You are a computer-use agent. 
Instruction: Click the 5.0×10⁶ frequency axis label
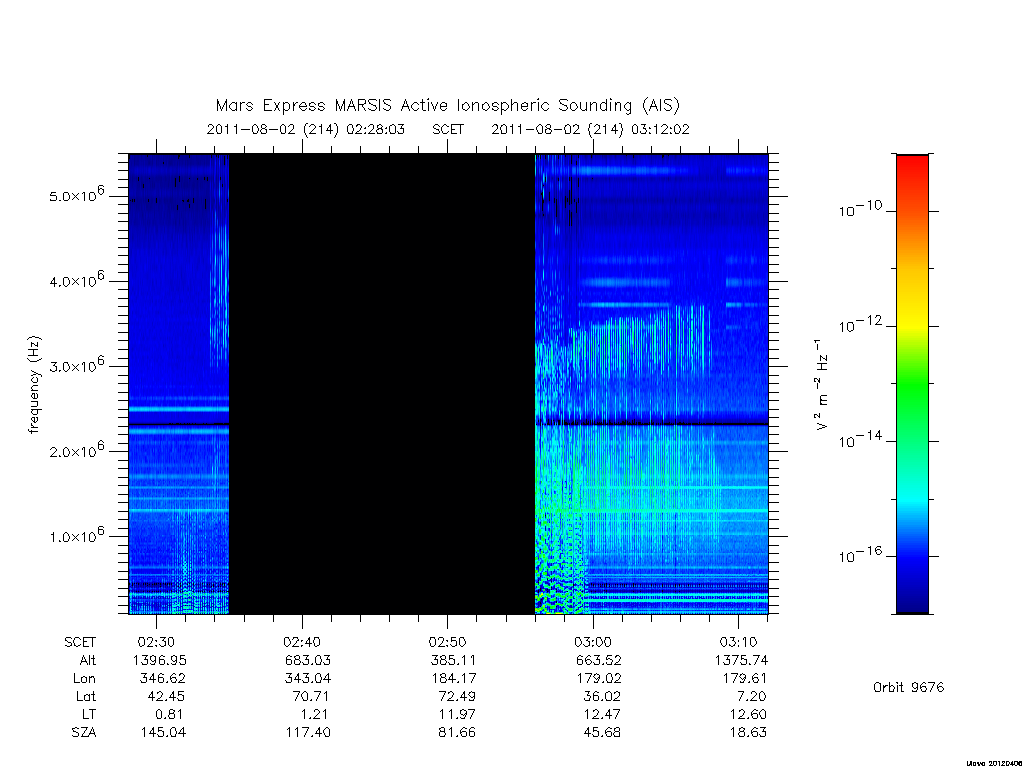[x=76, y=195]
